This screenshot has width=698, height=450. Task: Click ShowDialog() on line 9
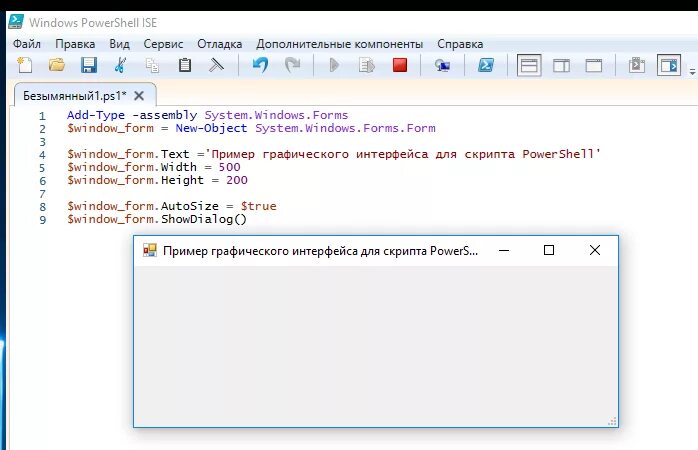click(204, 219)
